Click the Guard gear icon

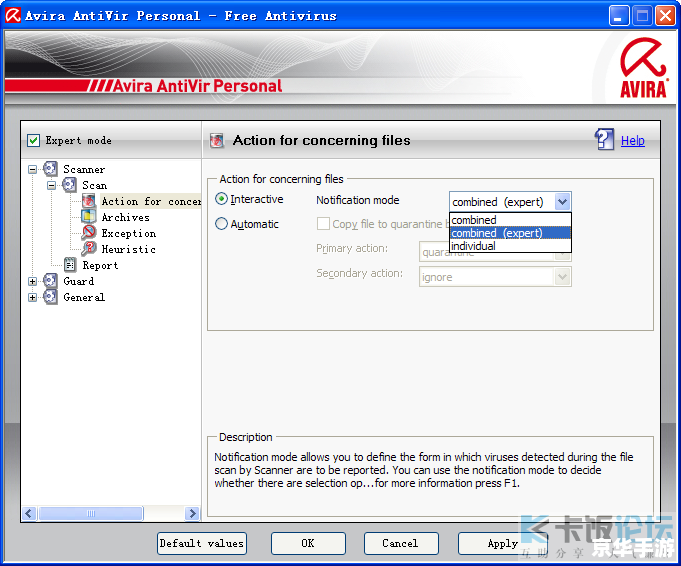tap(50, 281)
